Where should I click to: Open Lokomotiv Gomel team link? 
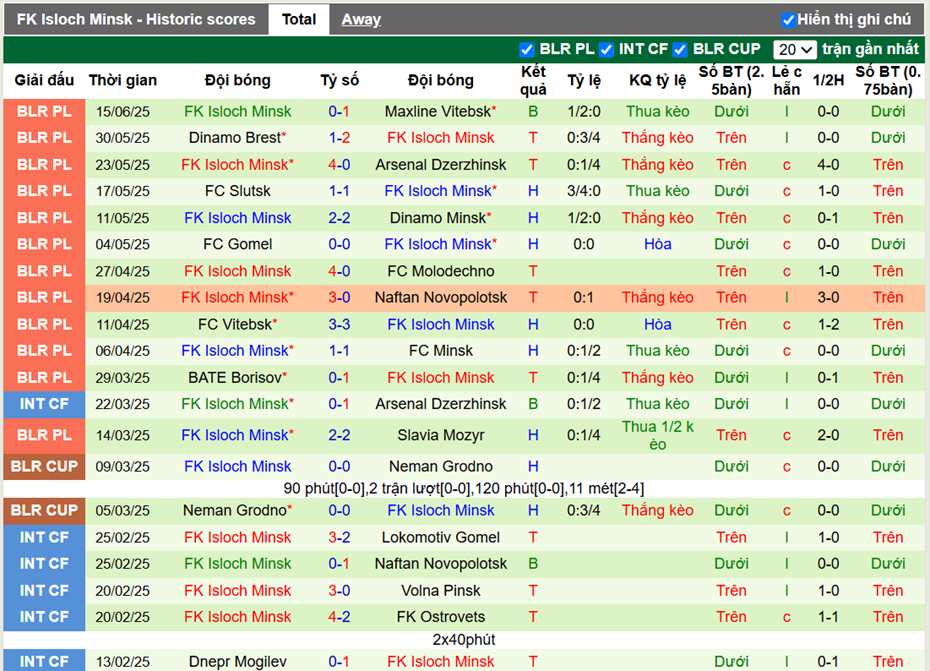point(441,538)
